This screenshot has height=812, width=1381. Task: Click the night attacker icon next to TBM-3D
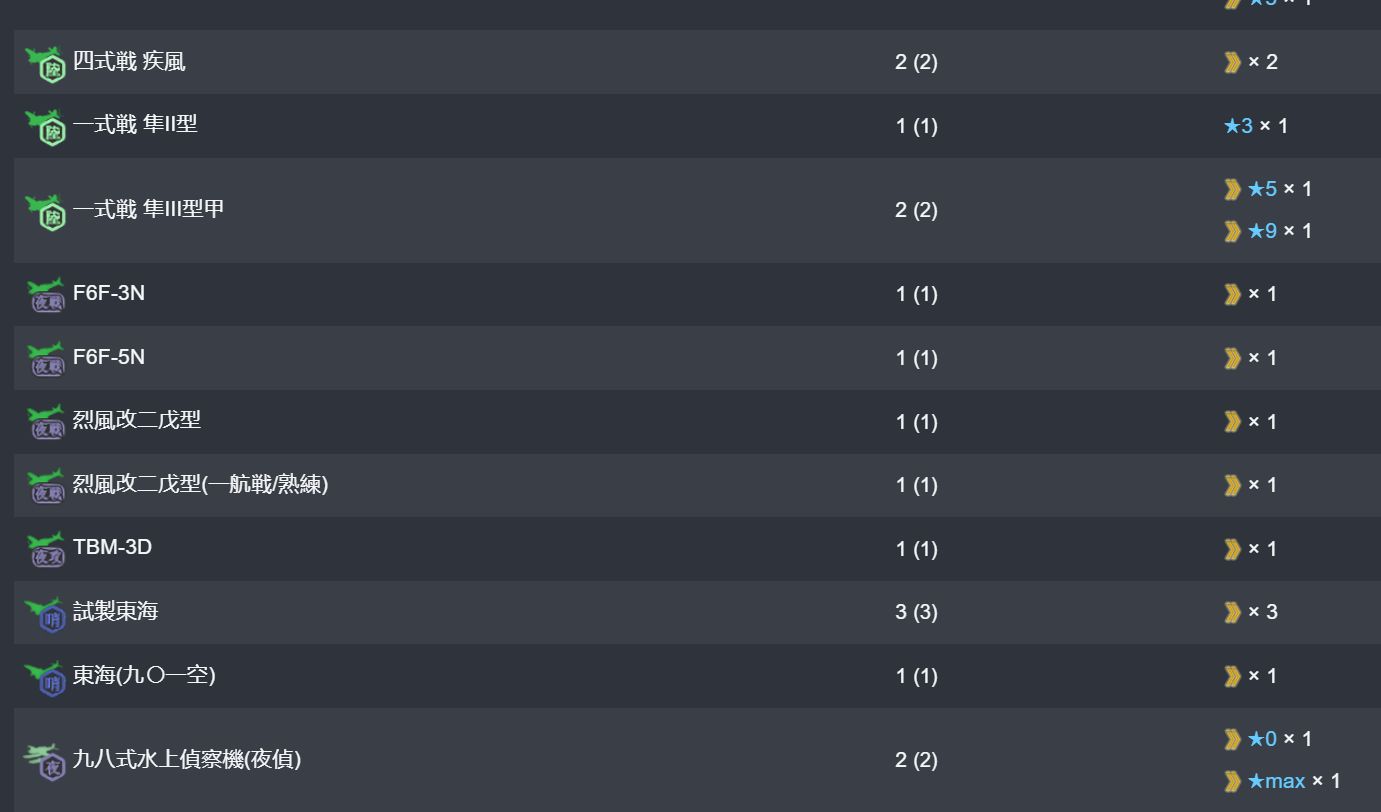(x=45, y=550)
